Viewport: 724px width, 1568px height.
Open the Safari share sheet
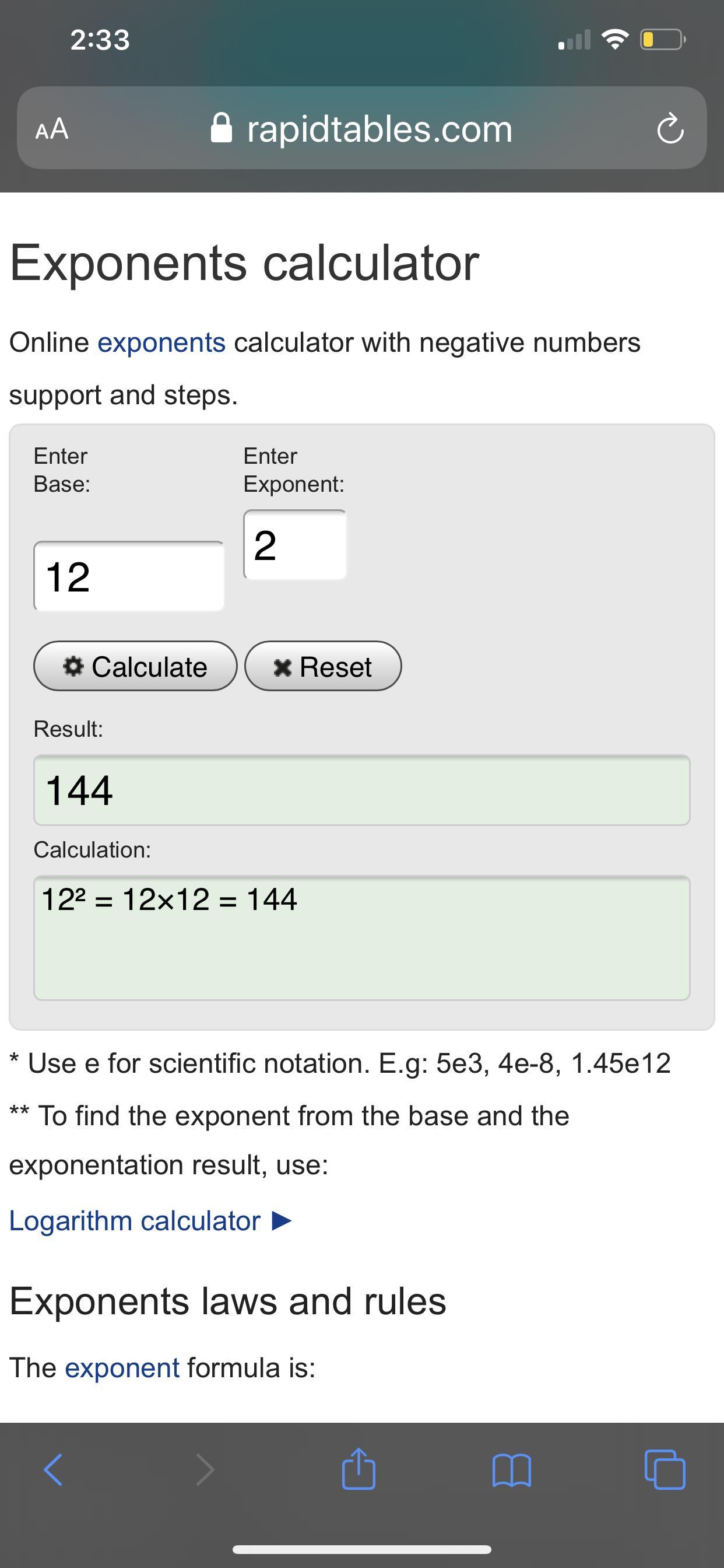point(359,1469)
